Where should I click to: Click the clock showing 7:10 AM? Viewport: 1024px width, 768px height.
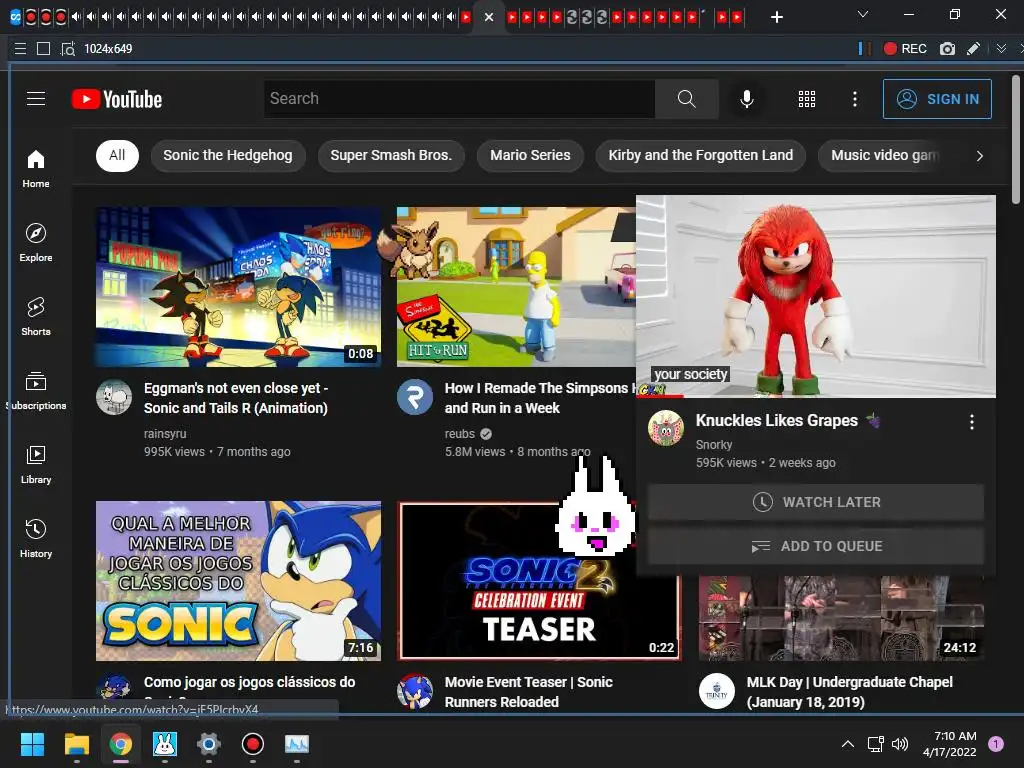point(950,744)
